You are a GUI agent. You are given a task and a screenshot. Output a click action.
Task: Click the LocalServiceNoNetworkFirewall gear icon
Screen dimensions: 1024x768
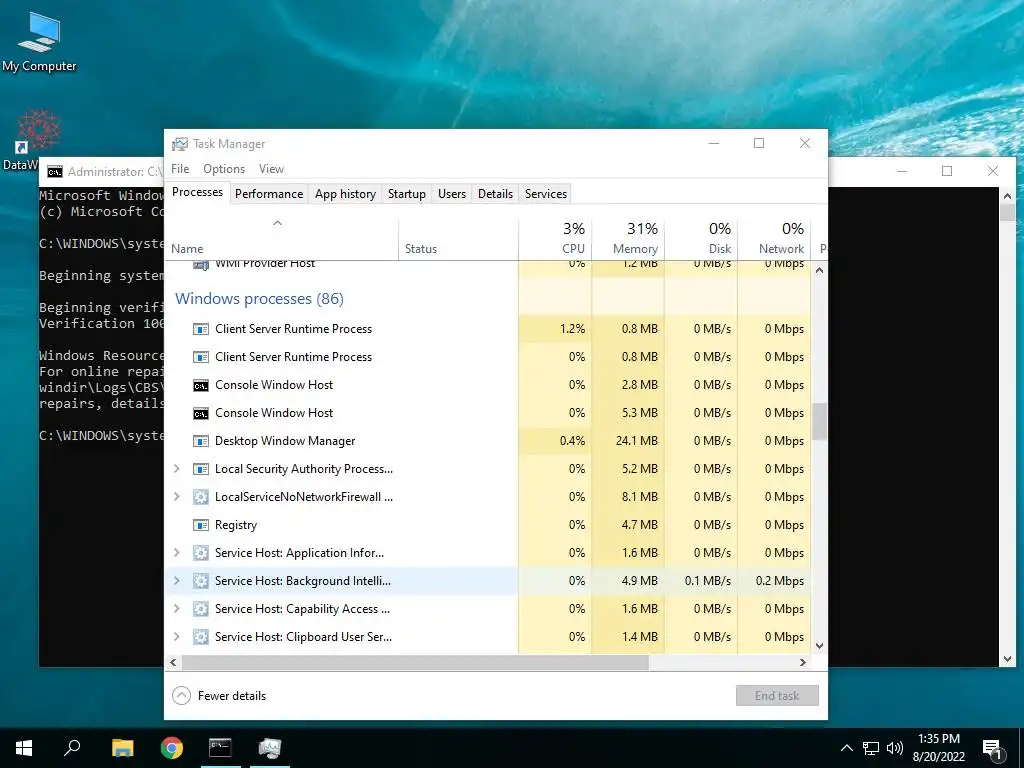click(x=200, y=497)
